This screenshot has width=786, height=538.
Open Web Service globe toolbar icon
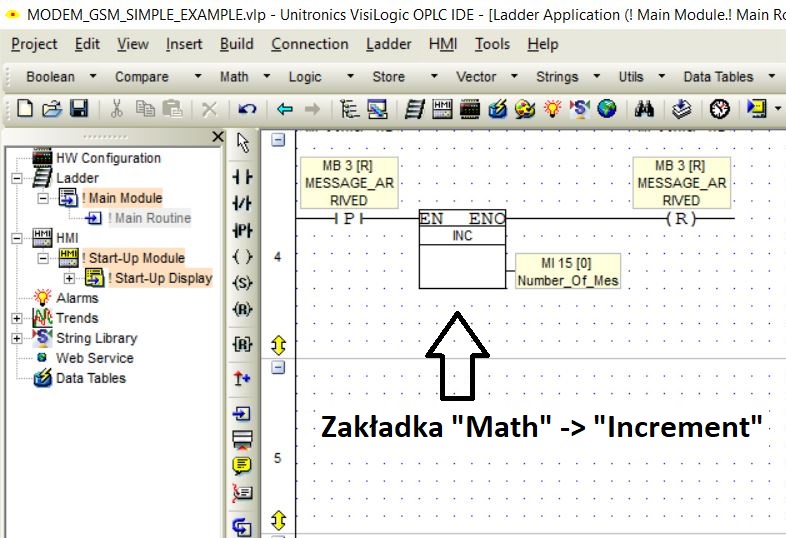point(607,109)
